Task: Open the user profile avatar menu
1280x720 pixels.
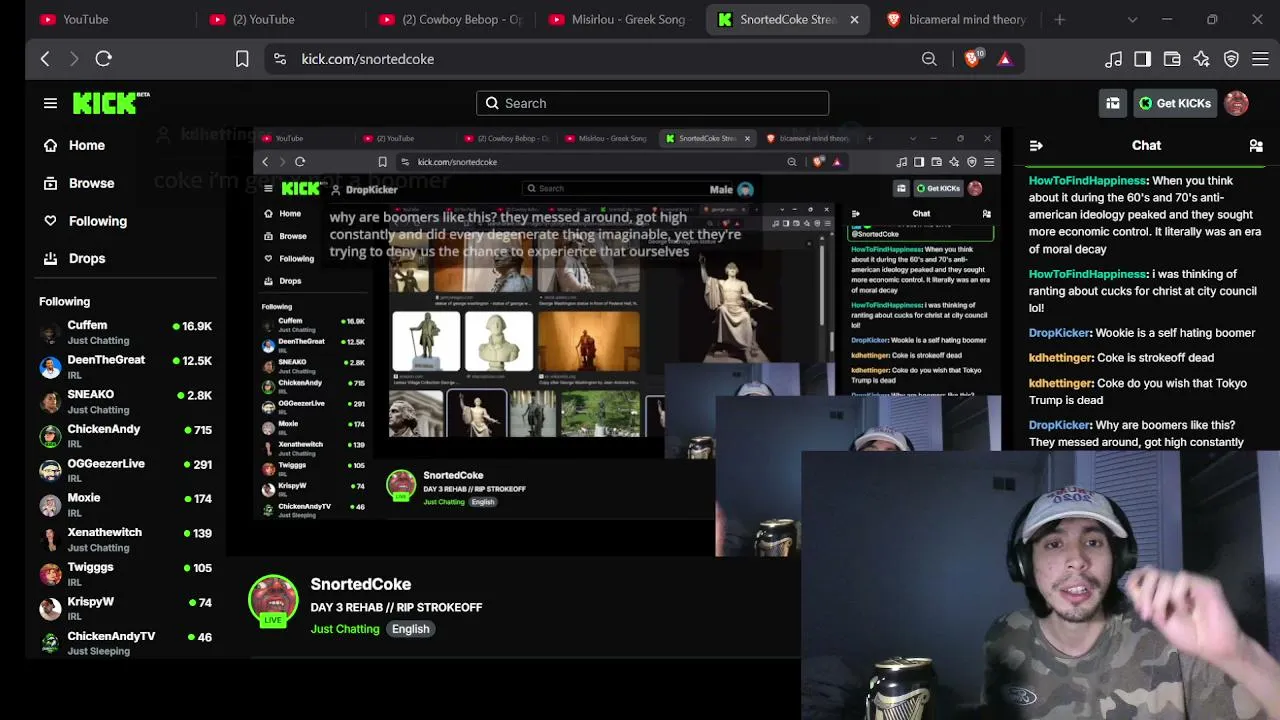Action: click(1236, 103)
